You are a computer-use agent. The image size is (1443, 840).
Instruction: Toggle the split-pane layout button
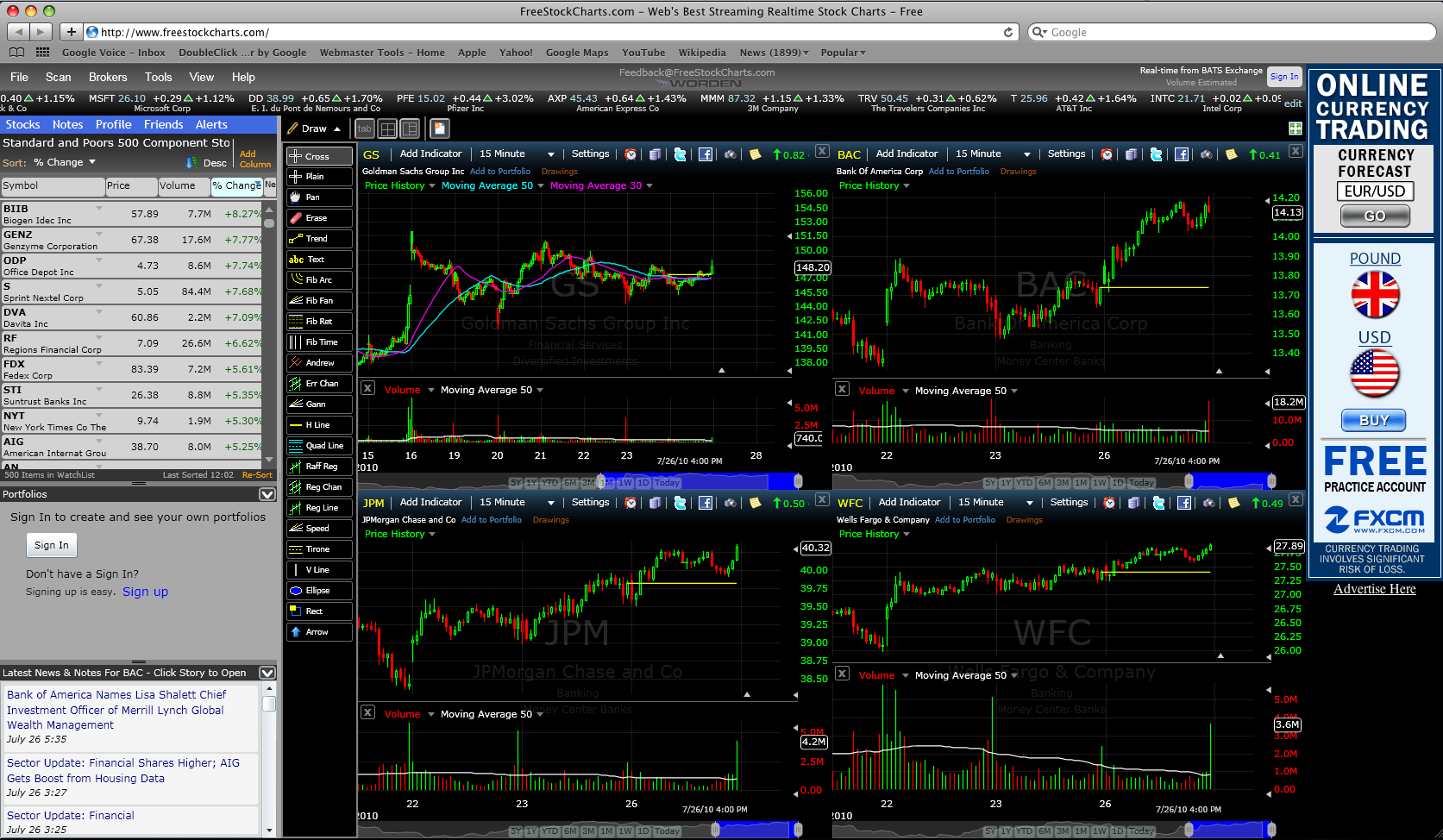click(x=410, y=129)
